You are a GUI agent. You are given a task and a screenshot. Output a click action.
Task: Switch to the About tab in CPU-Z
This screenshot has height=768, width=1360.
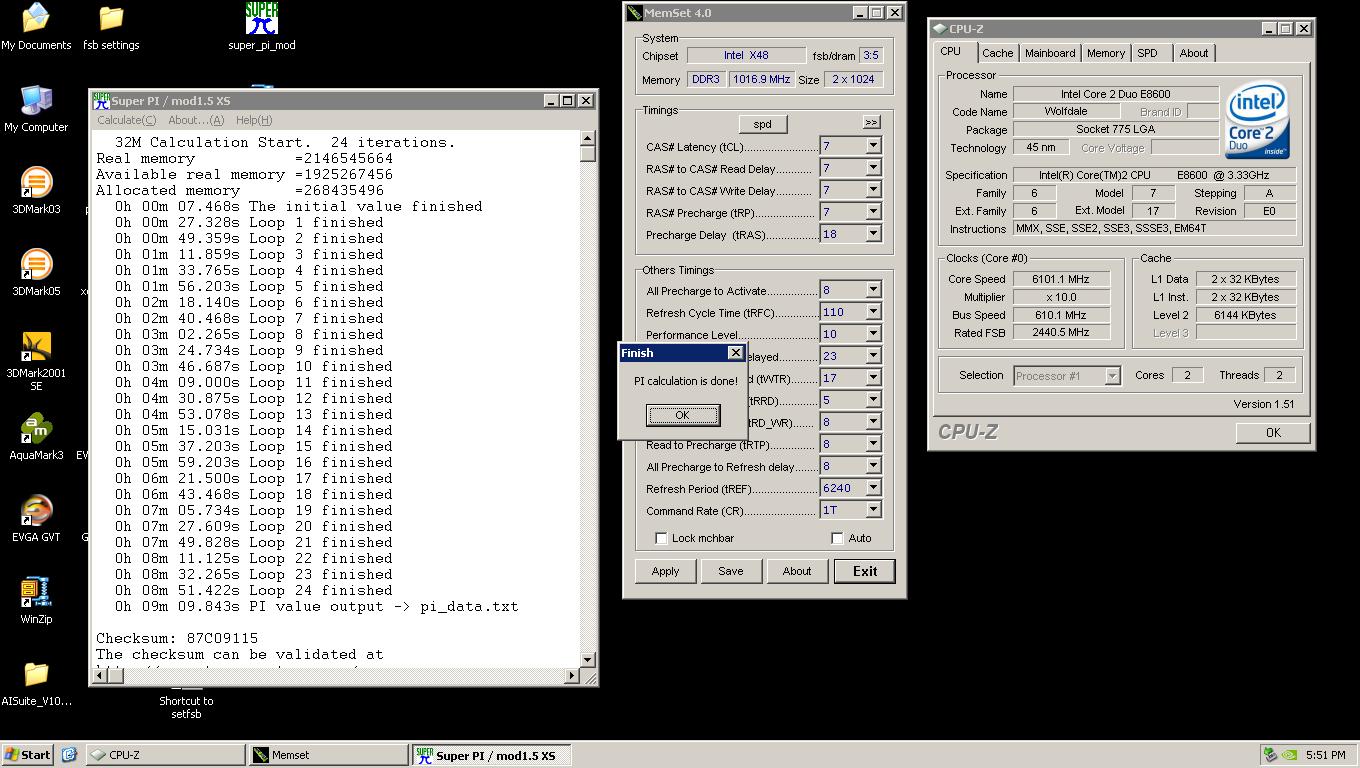pyautogui.click(x=1193, y=53)
